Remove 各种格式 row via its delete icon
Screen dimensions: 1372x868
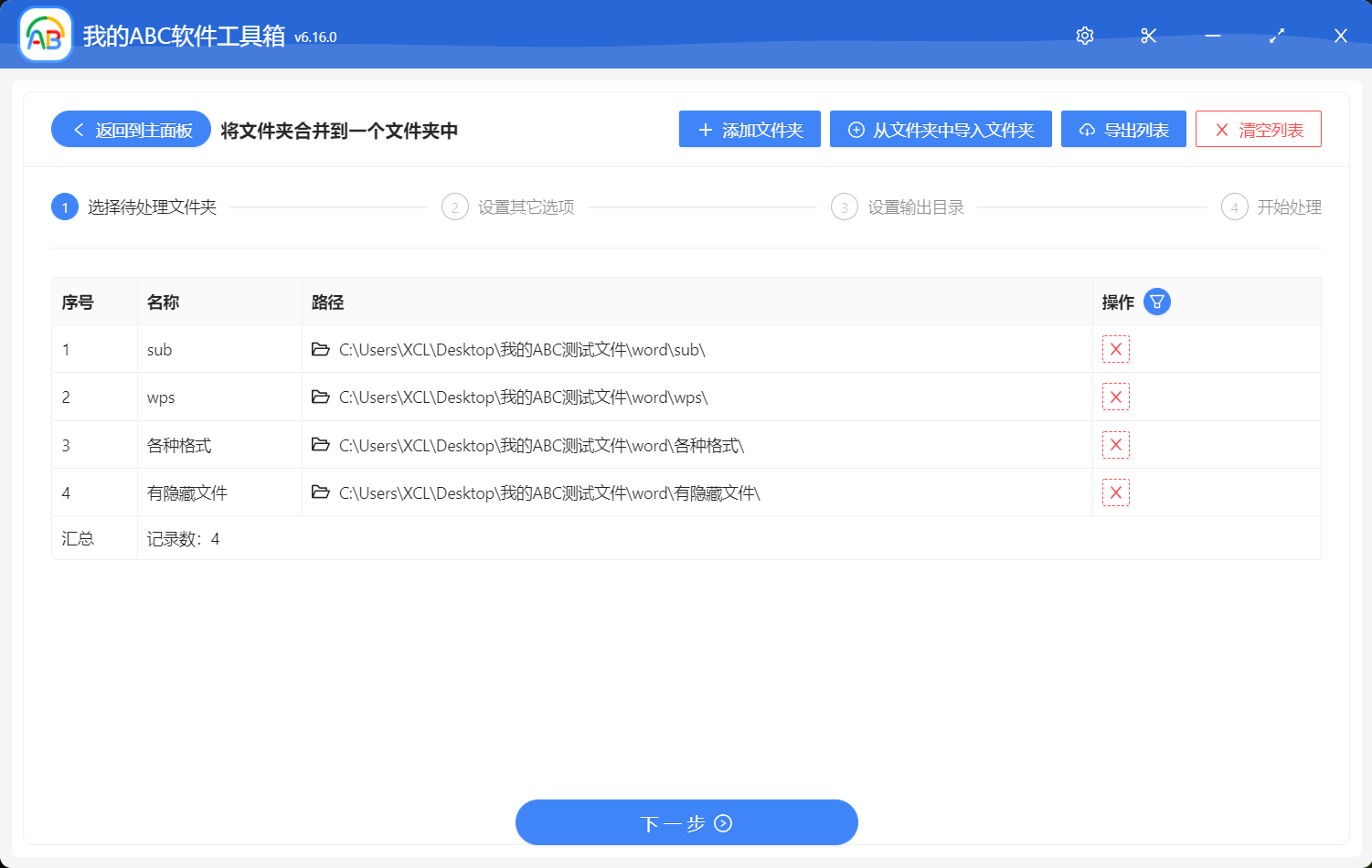(1116, 445)
